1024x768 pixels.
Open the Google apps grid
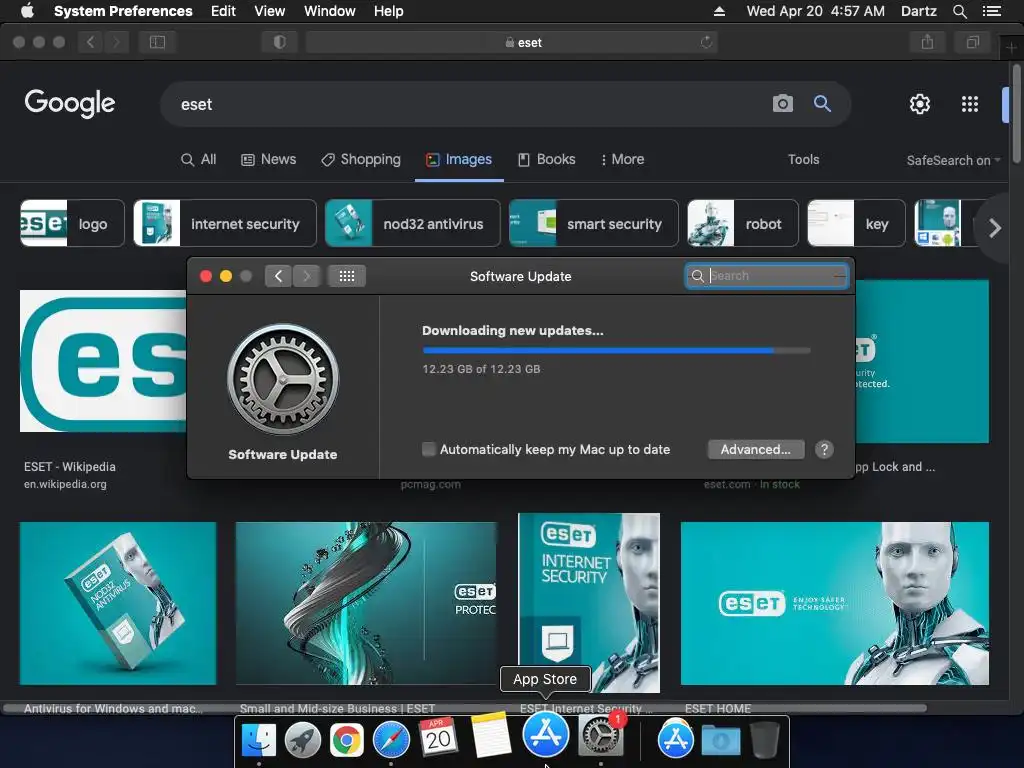point(970,103)
